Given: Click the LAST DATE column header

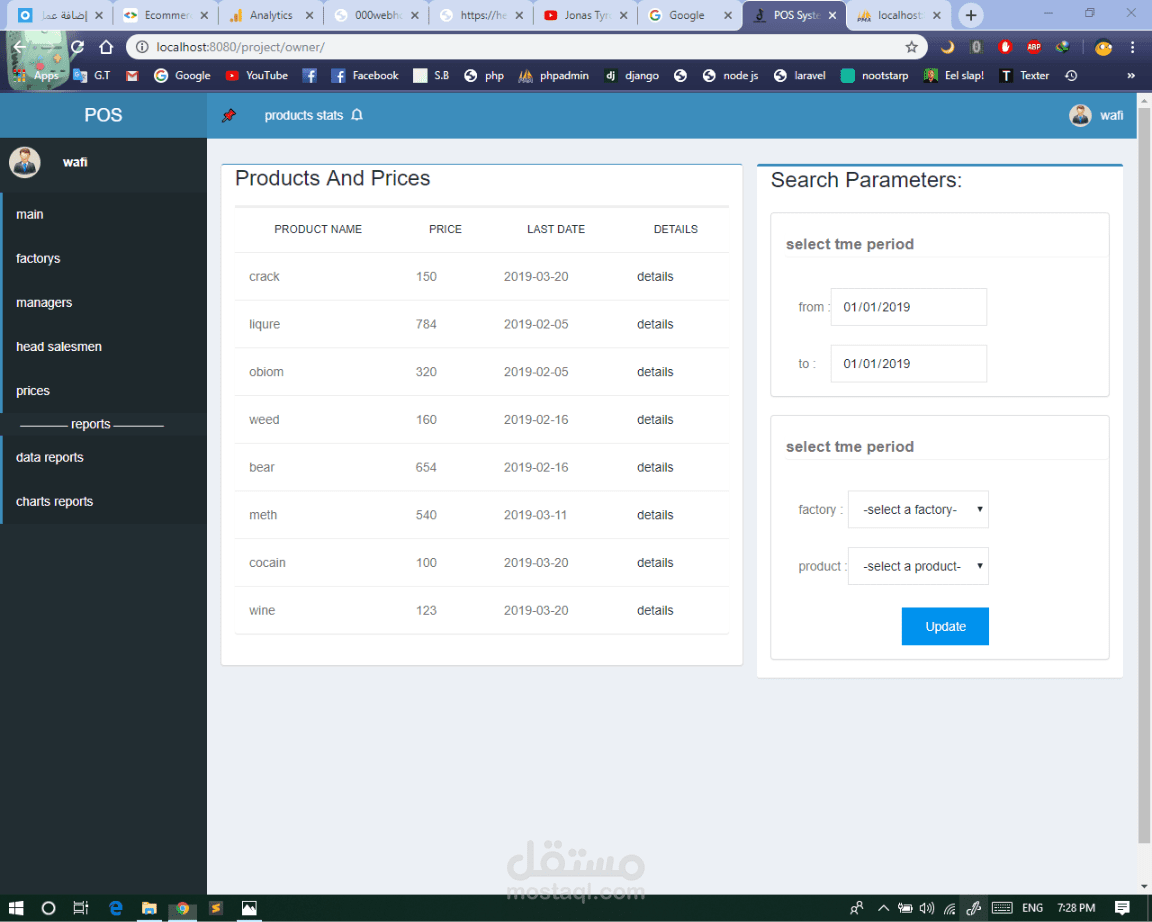Looking at the screenshot, I should (555, 229).
